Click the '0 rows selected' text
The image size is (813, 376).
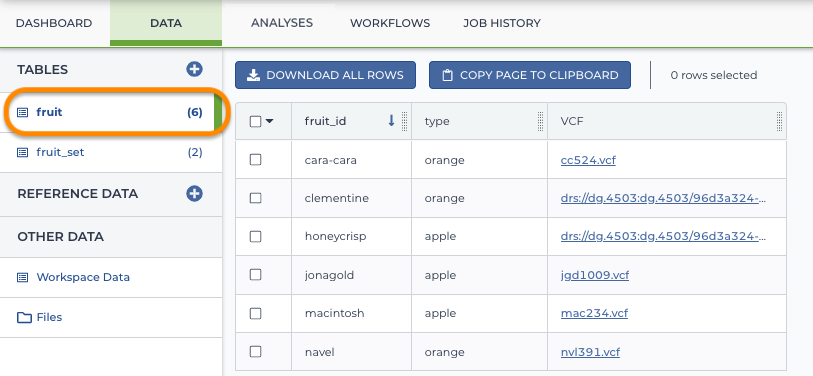tap(714, 75)
